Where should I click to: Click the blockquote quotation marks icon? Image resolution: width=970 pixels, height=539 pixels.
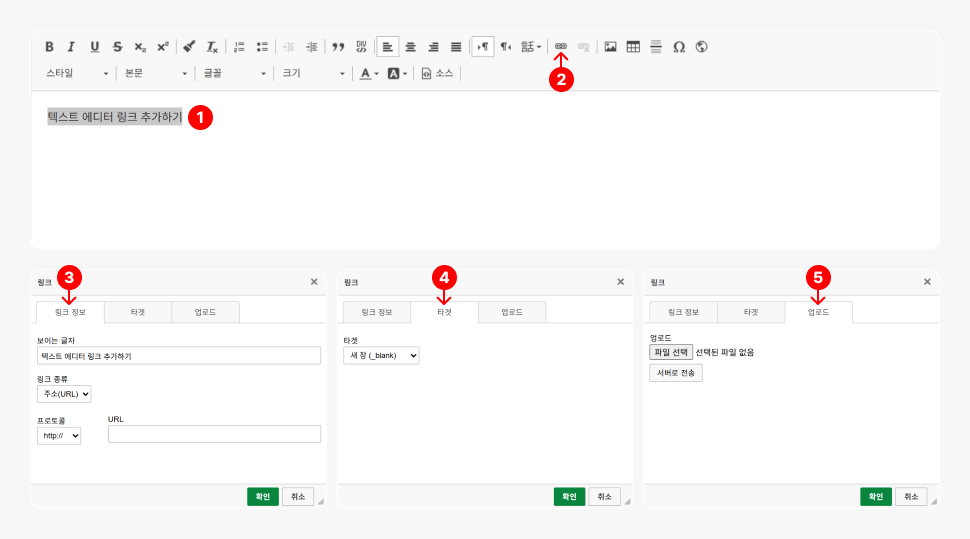tap(338, 47)
